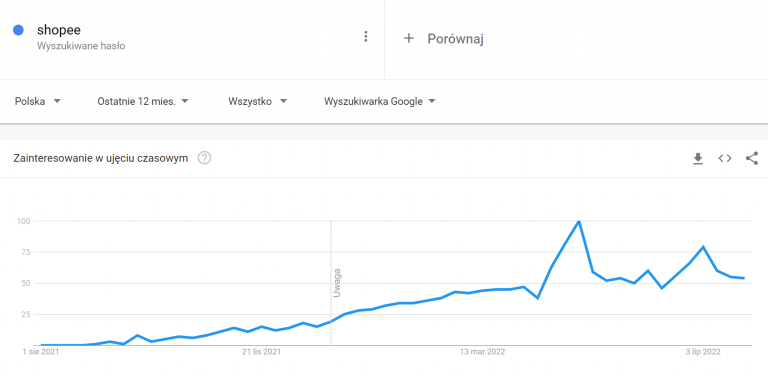Download the interest over time chart data

[x=697, y=158]
